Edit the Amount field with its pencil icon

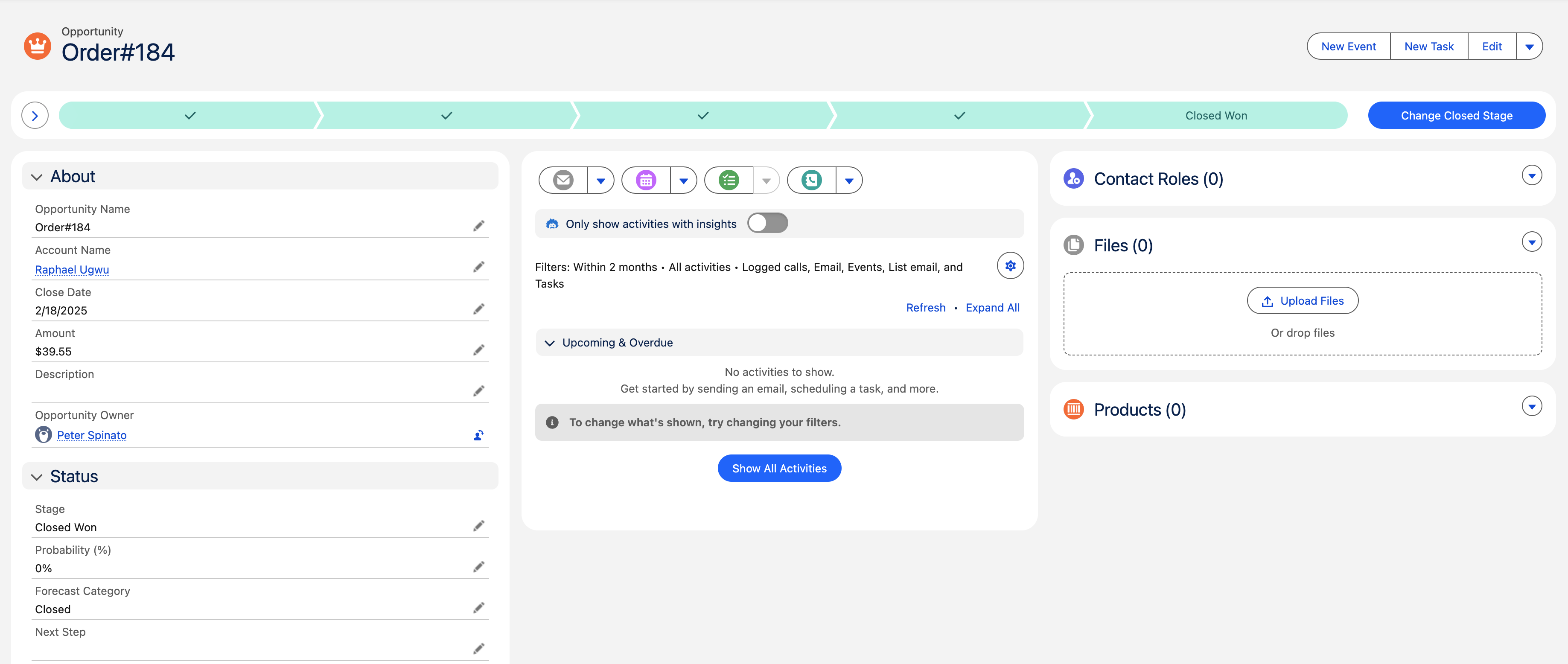click(x=479, y=349)
